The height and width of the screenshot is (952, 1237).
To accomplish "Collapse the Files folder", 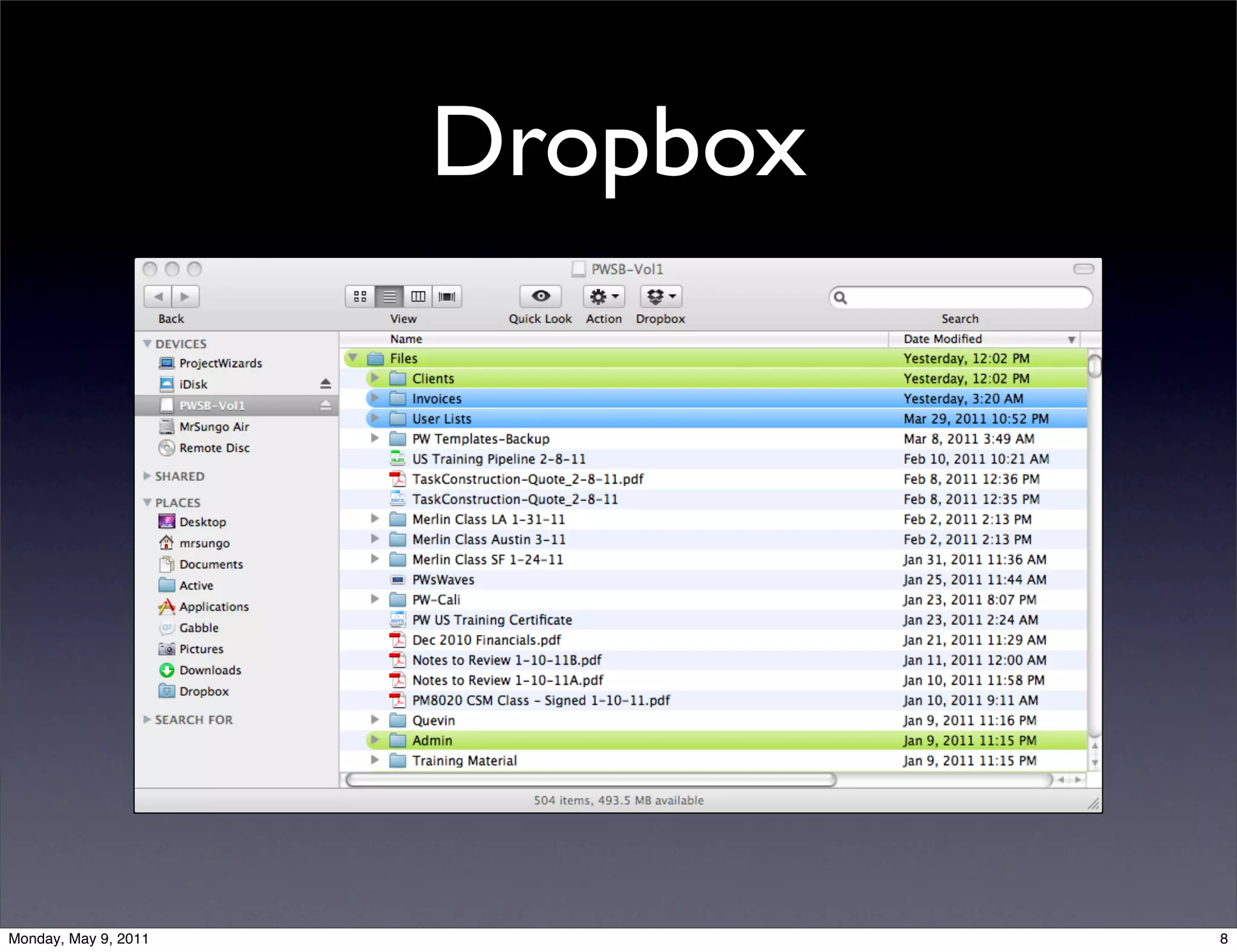I will point(353,358).
